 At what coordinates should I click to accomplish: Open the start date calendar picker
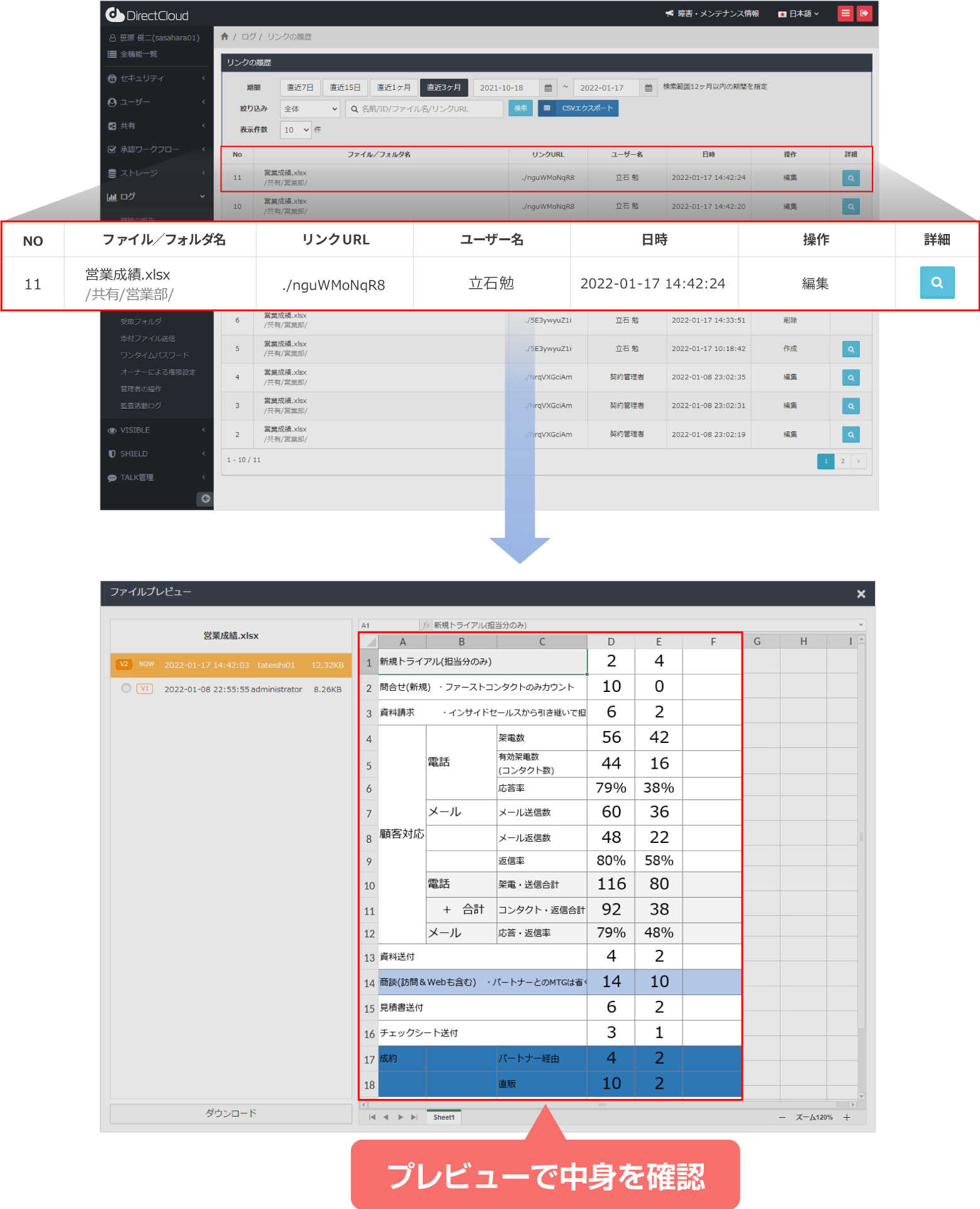(548, 87)
